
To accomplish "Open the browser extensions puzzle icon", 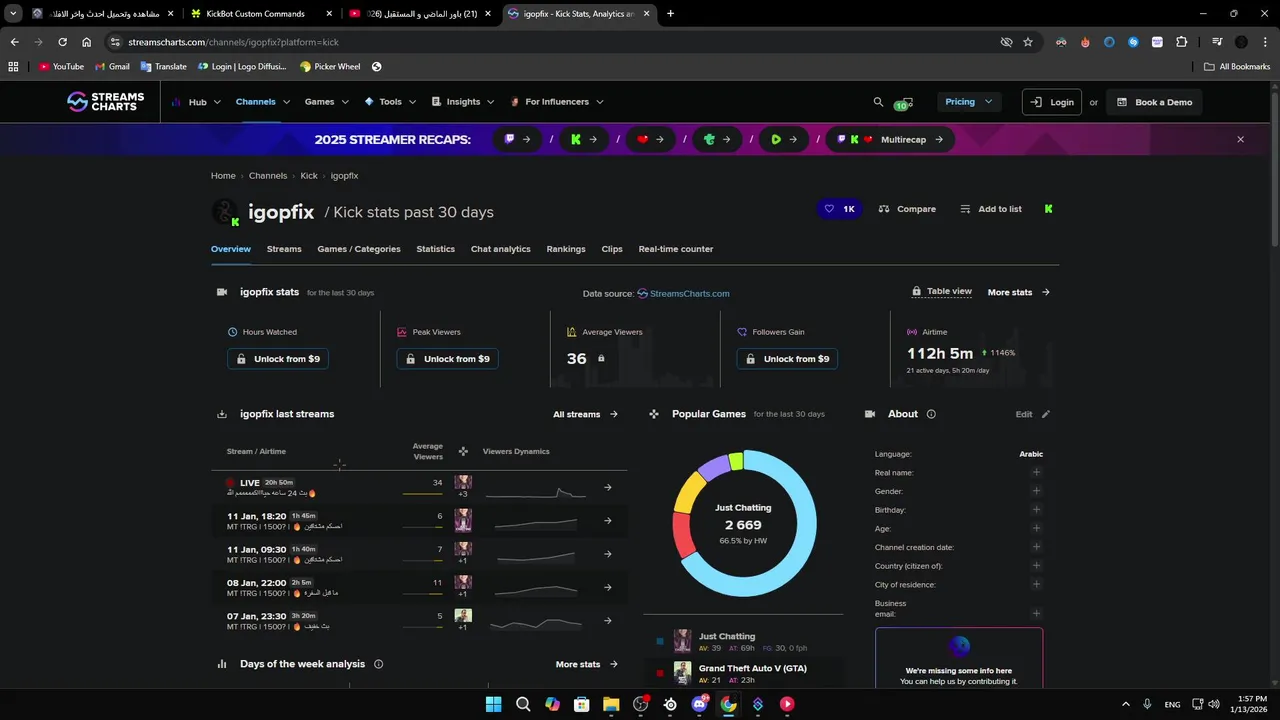I will (1182, 42).
